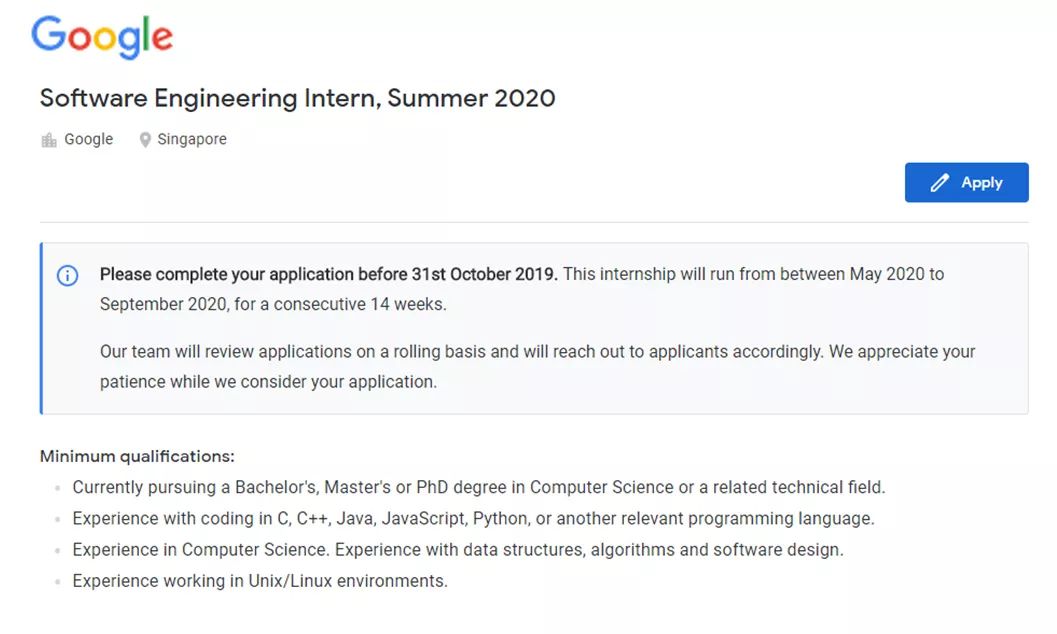
Task: Click the blue info circle icon
Action: 67,275
